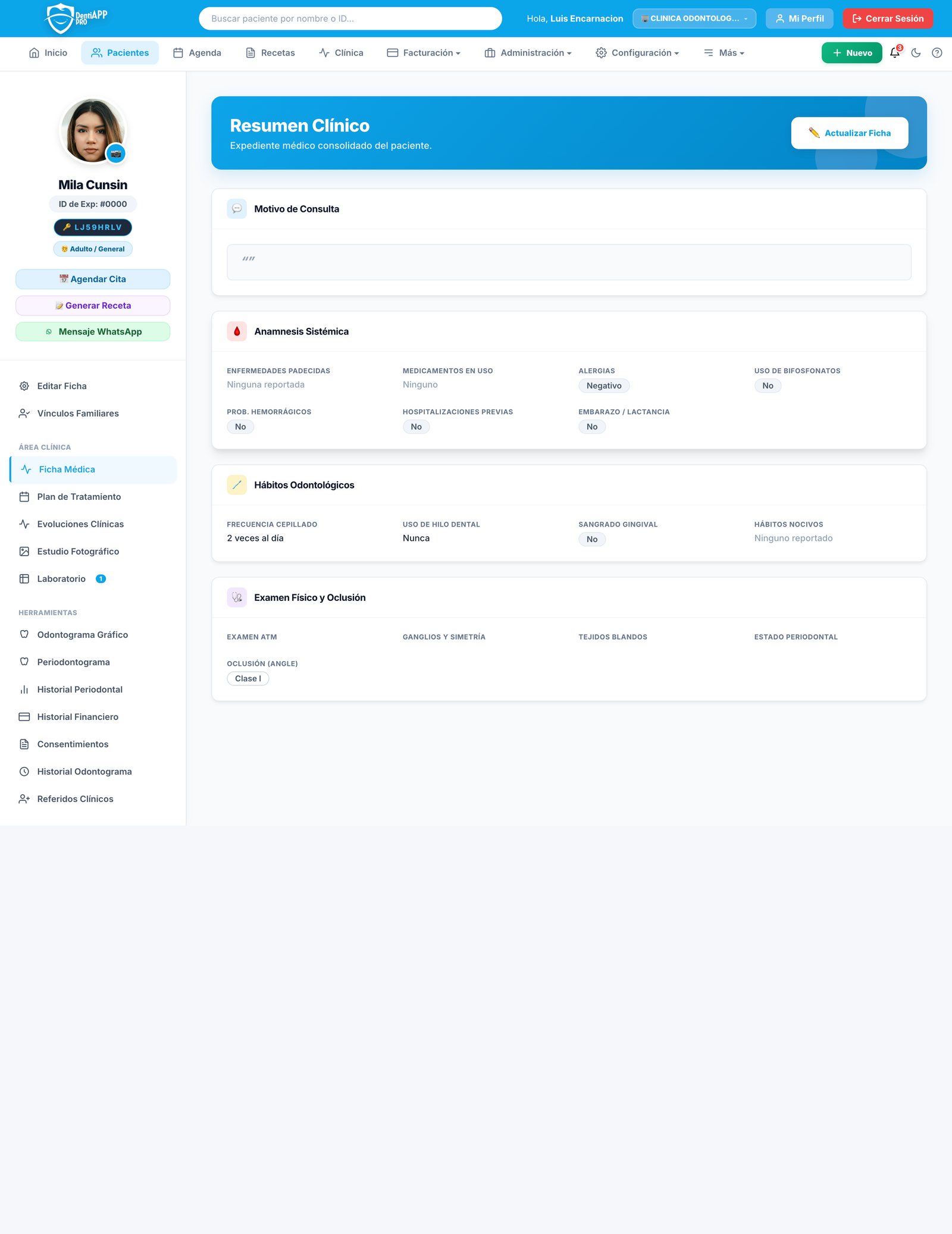Viewport: 952px width, 1234px height.
Task: Click the "Nunca" hilo dental value
Action: [x=416, y=538]
